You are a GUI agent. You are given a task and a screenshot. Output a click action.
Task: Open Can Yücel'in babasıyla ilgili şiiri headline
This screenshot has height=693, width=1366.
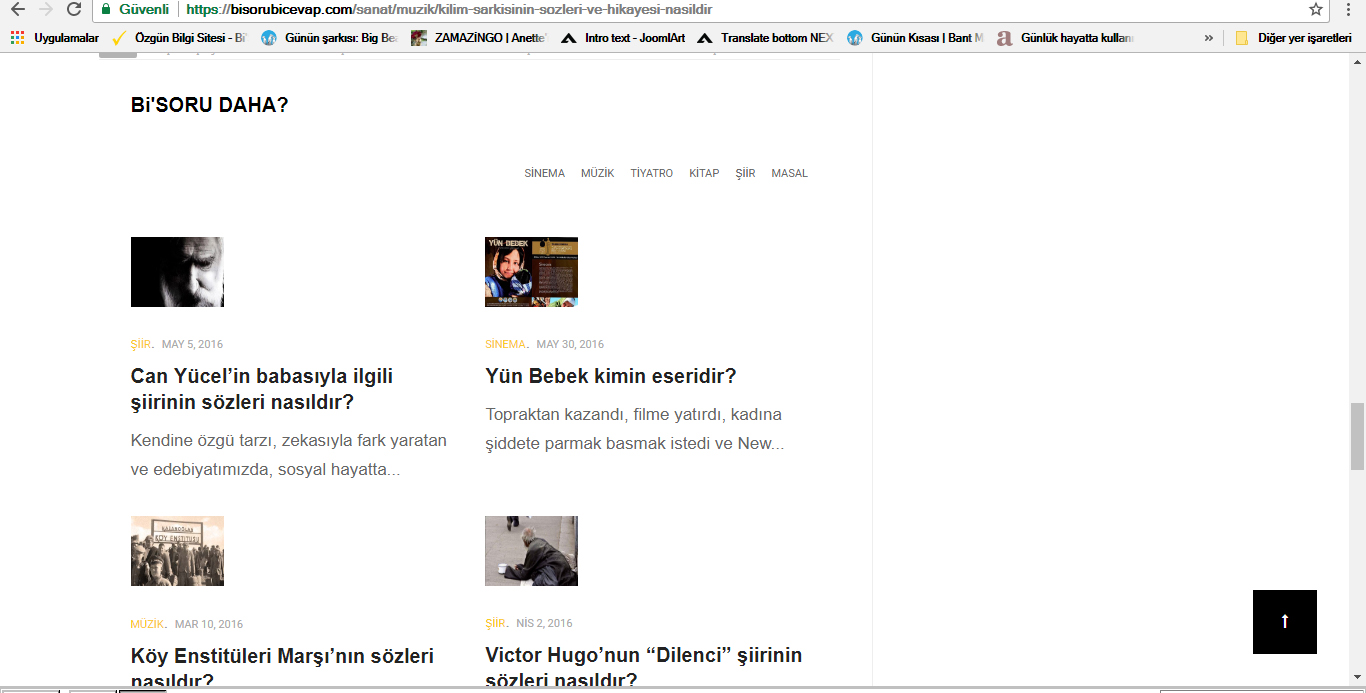point(262,389)
